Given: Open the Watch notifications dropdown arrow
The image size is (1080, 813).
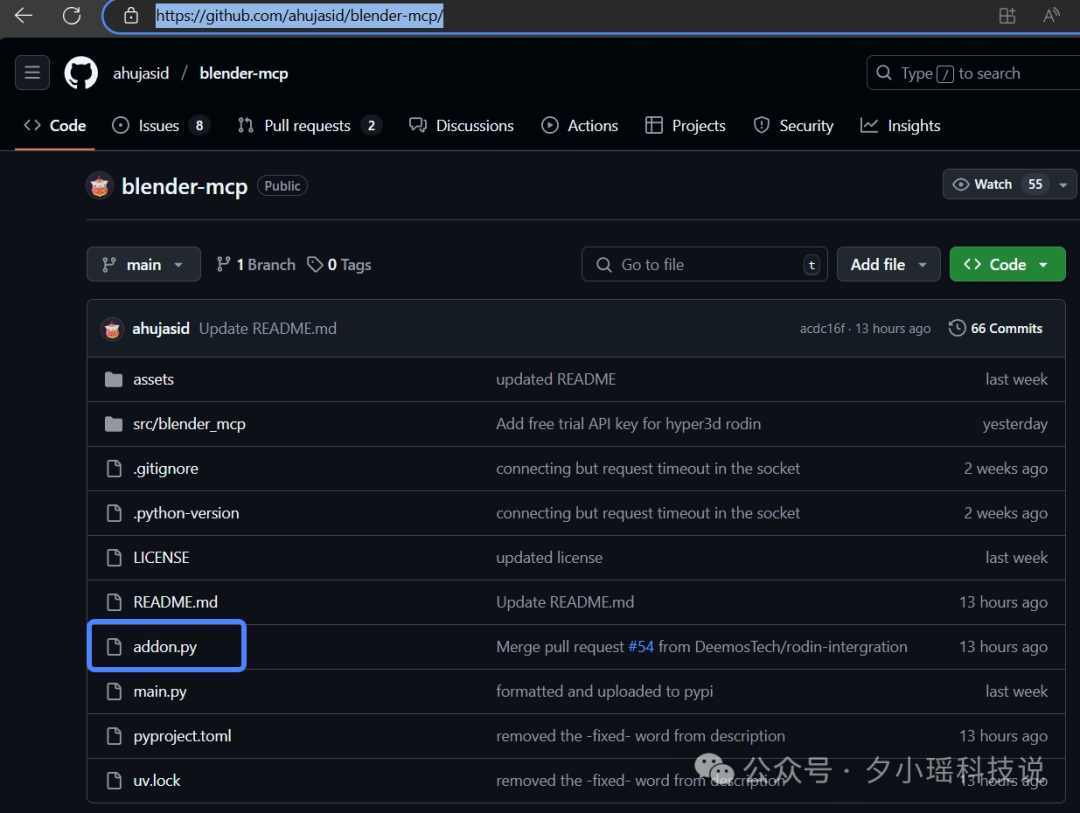Looking at the screenshot, I should pyautogui.click(x=1063, y=185).
